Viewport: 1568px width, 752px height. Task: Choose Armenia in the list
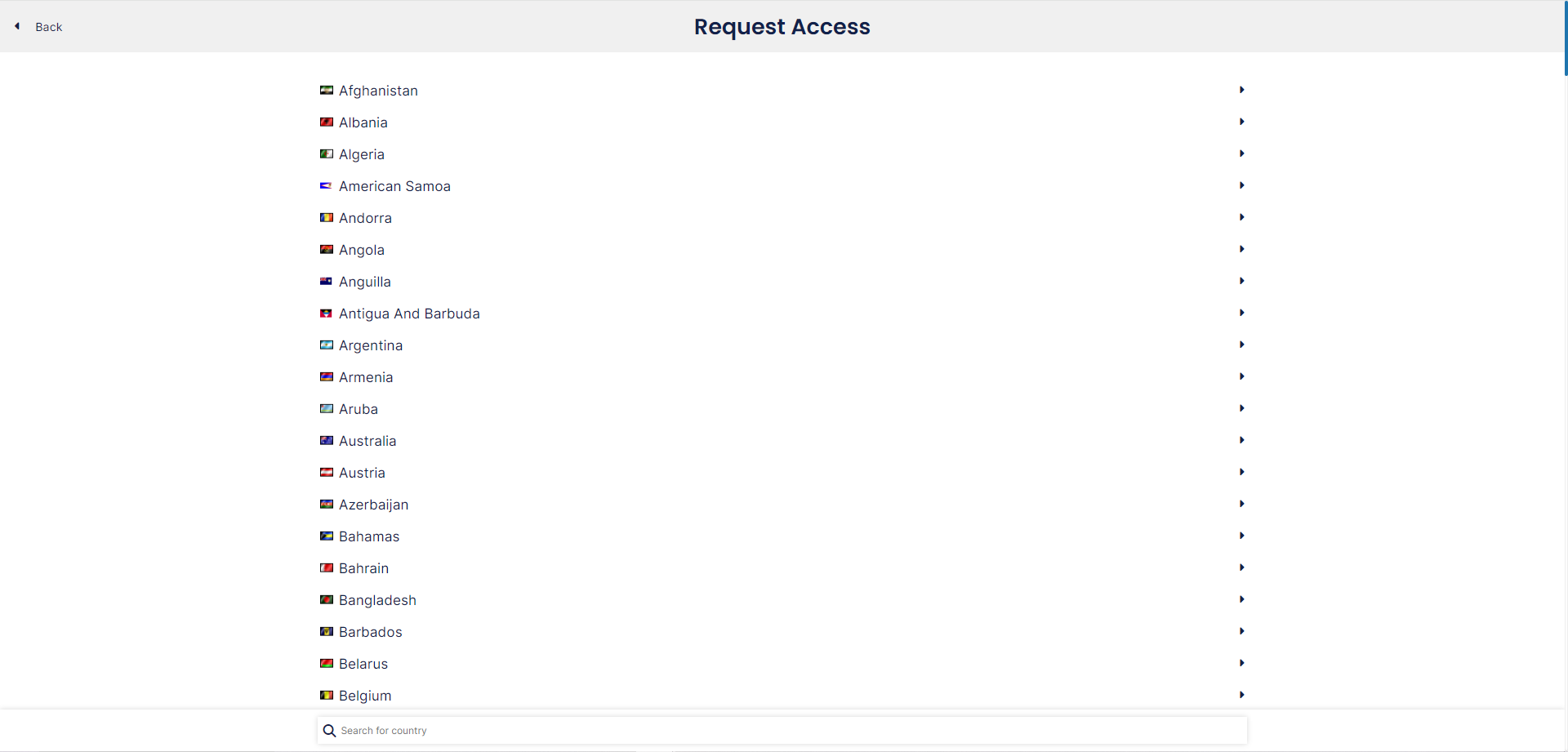[x=782, y=377]
